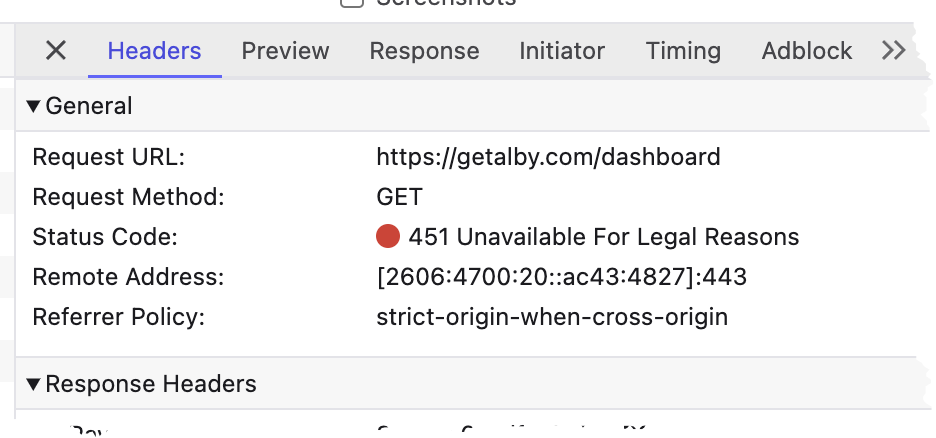The width and height of the screenshot is (936, 438).
Task: Click the Status Code field label
Action: click(105, 237)
